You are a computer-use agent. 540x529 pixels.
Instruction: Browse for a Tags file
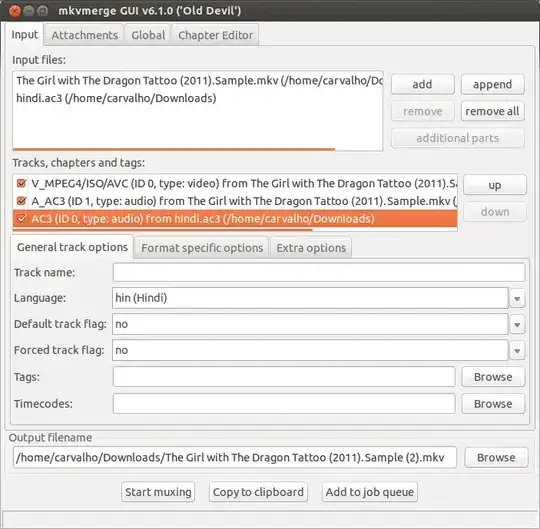pos(493,377)
